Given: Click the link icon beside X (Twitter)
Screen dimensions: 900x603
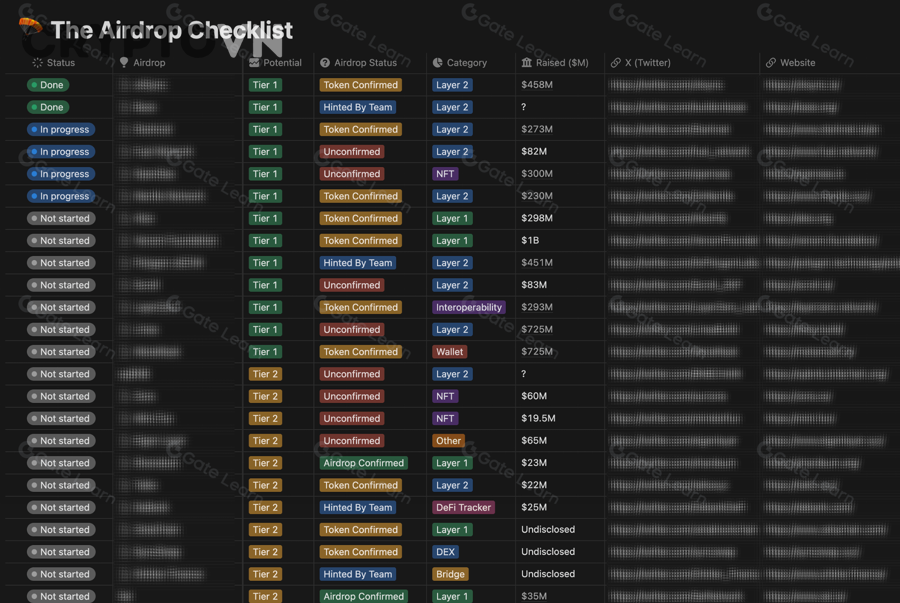Looking at the screenshot, I should pos(615,63).
